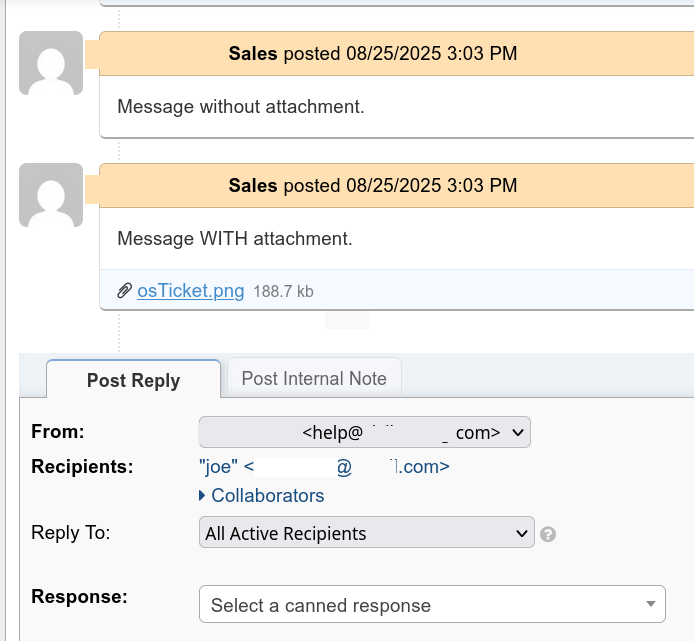Select the Post Reply tab

(x=133, y=379)
